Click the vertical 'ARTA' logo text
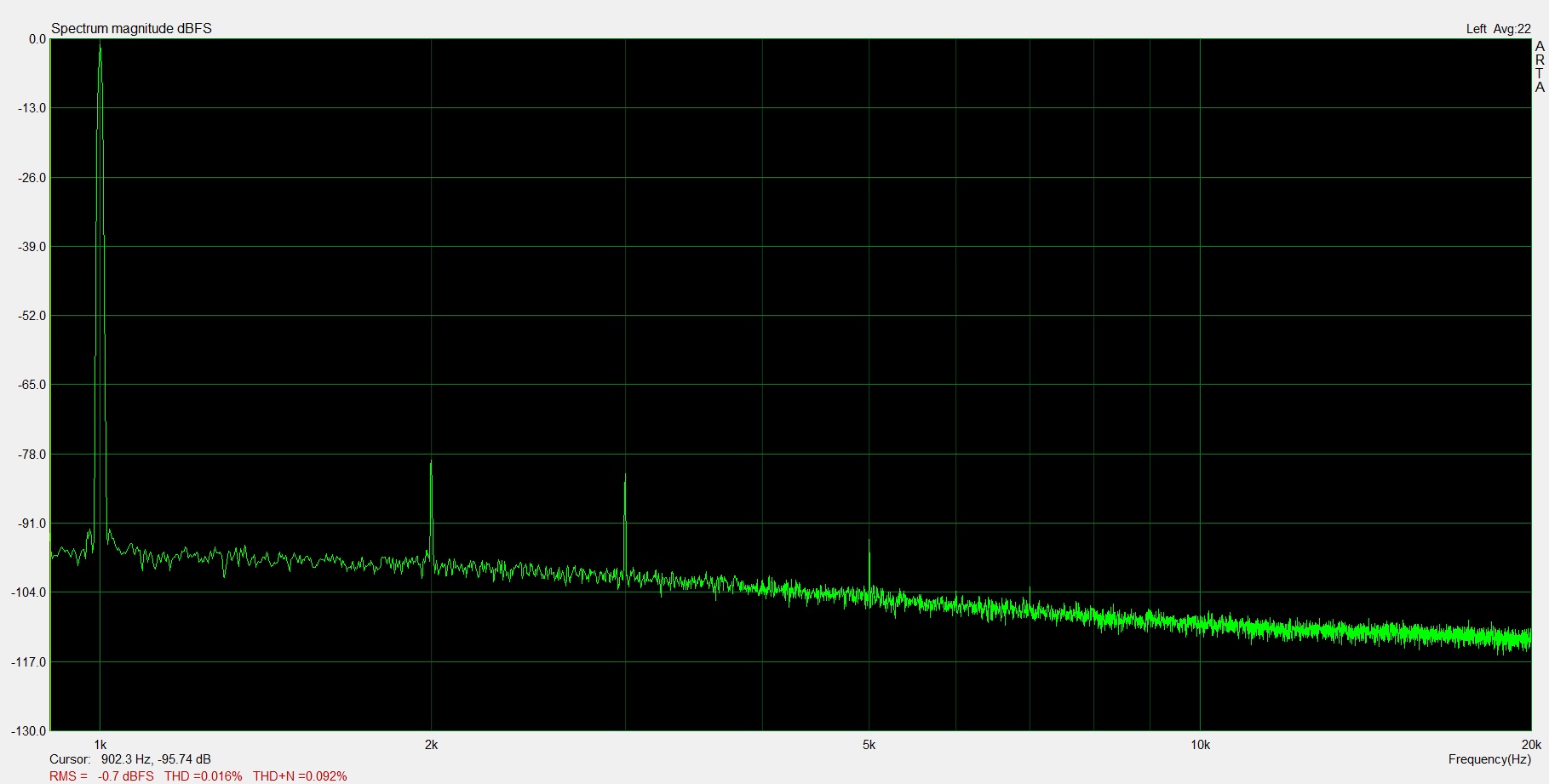The height and width of the screenshot is (784, 1549). click(x=1540, y=66)
